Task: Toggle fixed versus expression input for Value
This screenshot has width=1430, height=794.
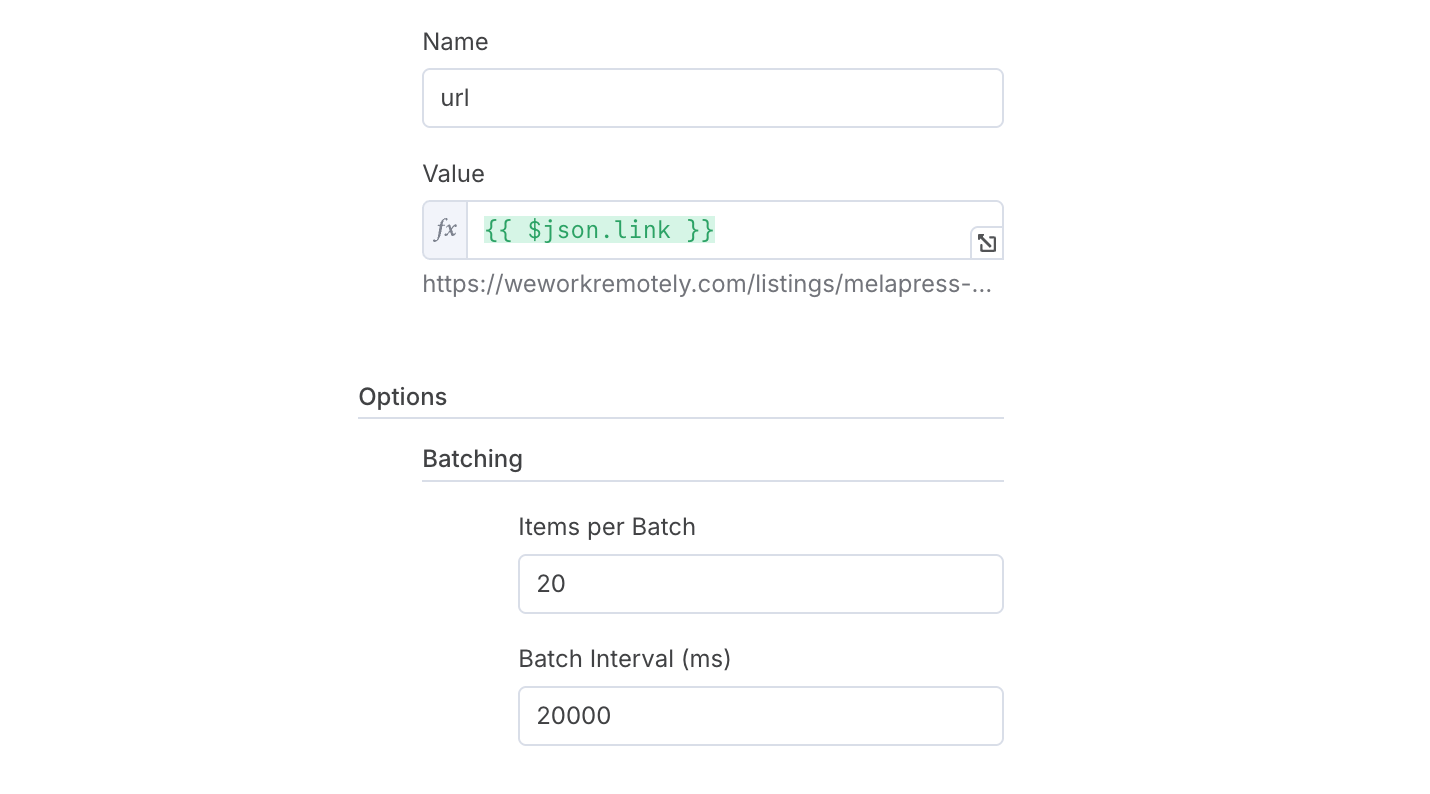Action: 445,229
